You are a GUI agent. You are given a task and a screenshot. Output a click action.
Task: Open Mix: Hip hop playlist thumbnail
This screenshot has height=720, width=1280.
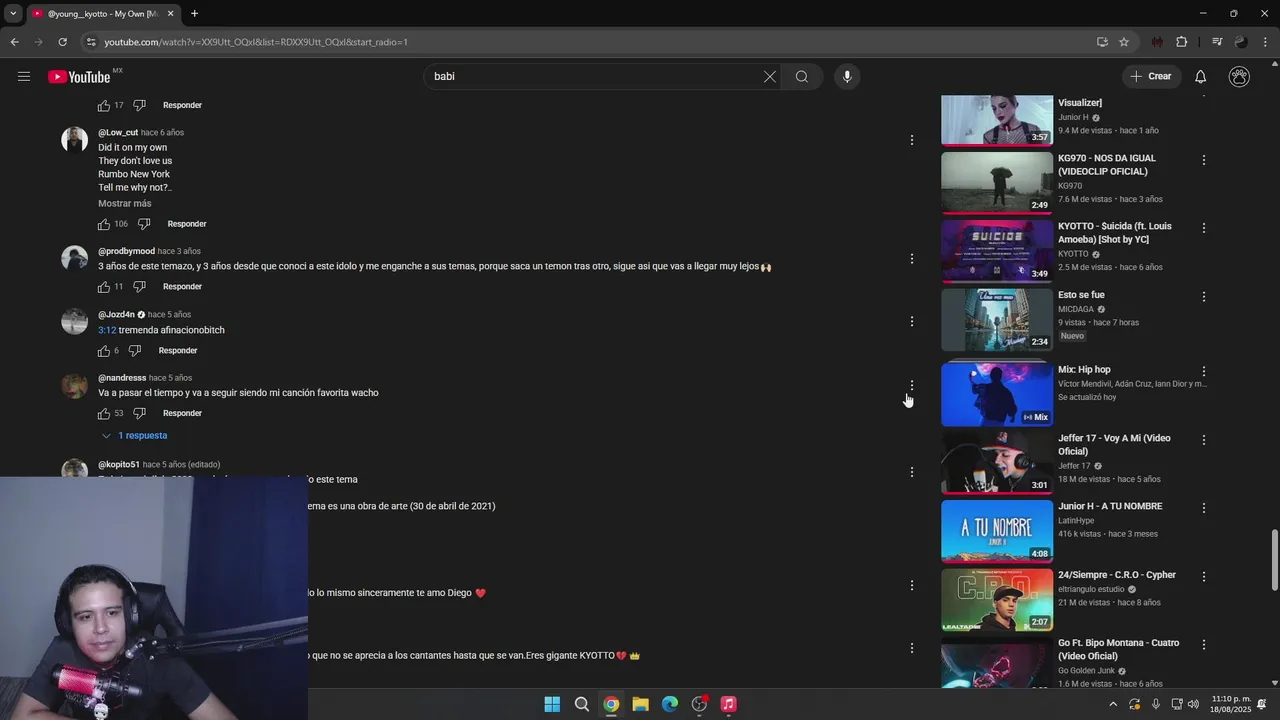click(997, 394)
